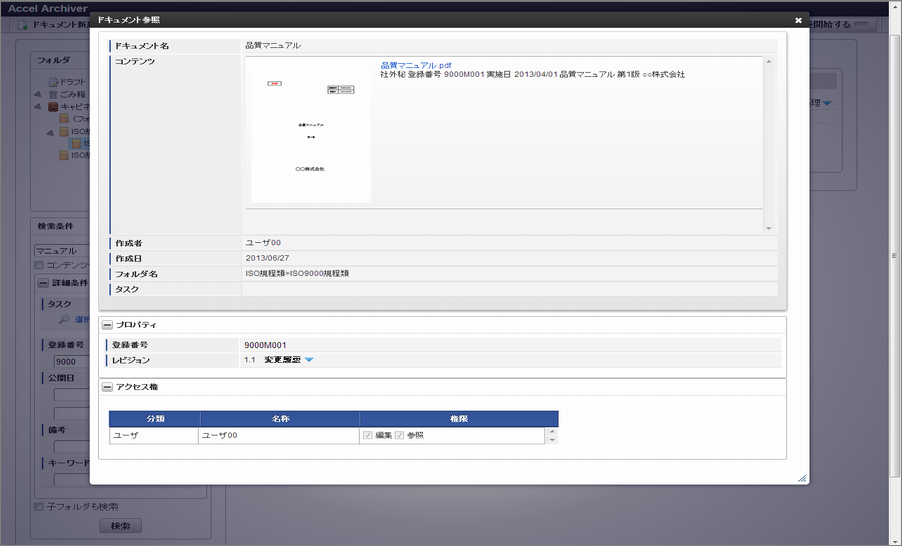Click the access table scroll down arrow
Viewport: 902px width, 546px height.
pos(552,440)
